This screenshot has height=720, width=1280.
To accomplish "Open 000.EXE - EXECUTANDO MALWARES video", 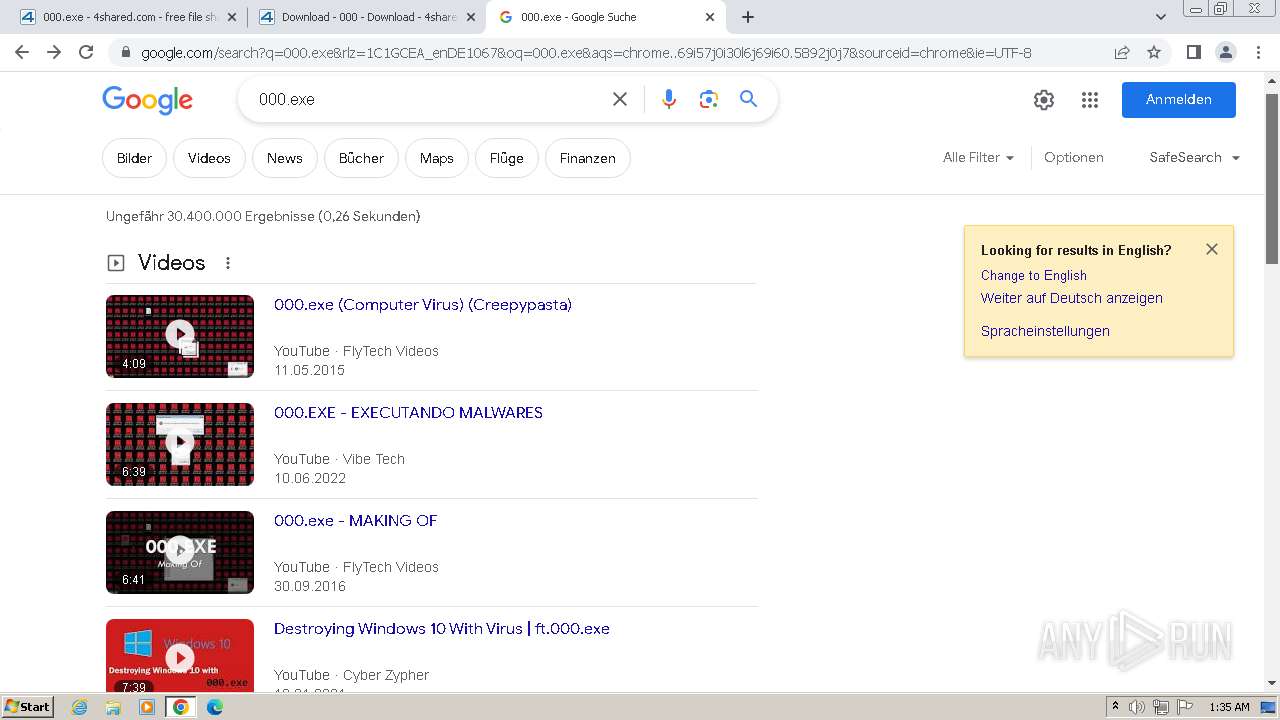I will (x=408, y=413).
